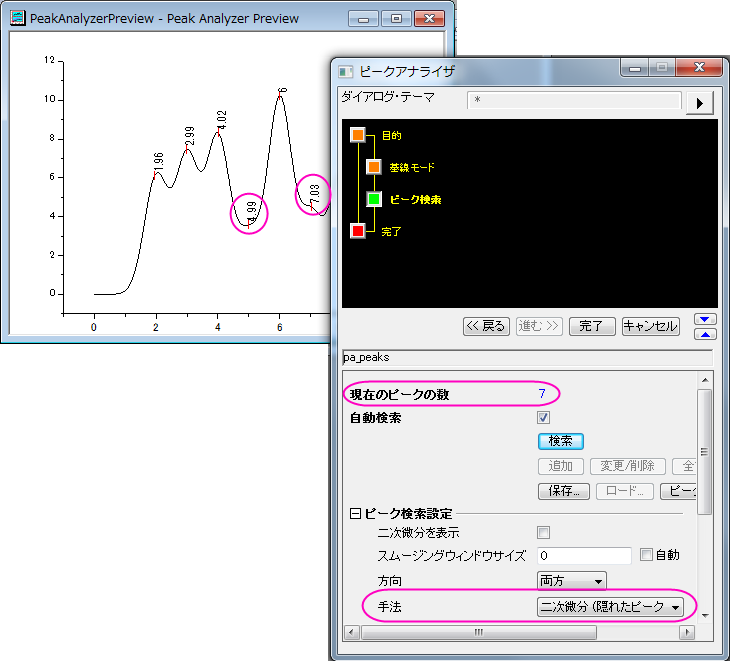The height and width of the screenshot is (661, 730).
Task: Click the 進む >> button
Action: (538, 326)
